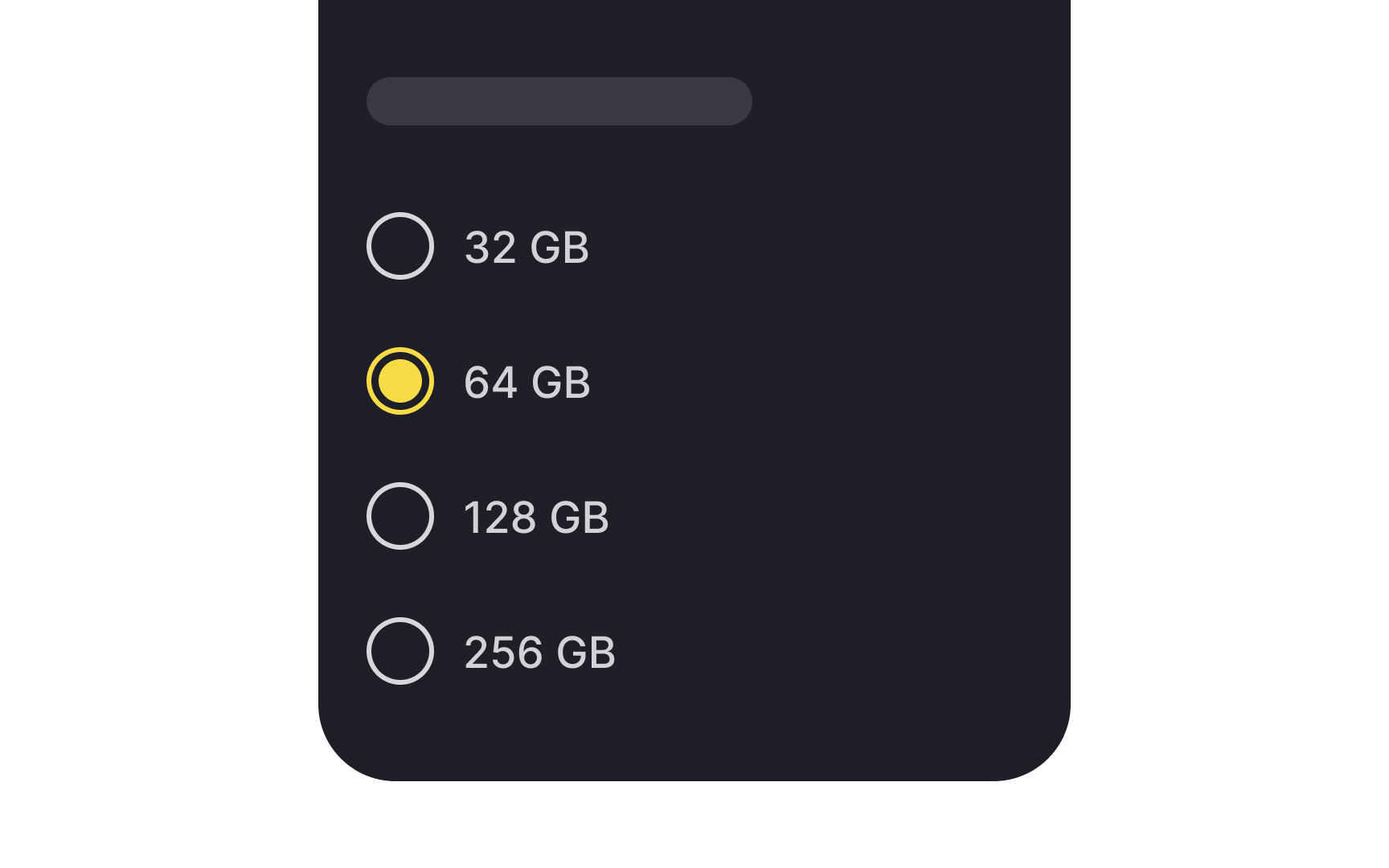The width and height of the screenshot is (1389, 868).
Task: Click the 64 GB text label
Action: tap(527, 382)
